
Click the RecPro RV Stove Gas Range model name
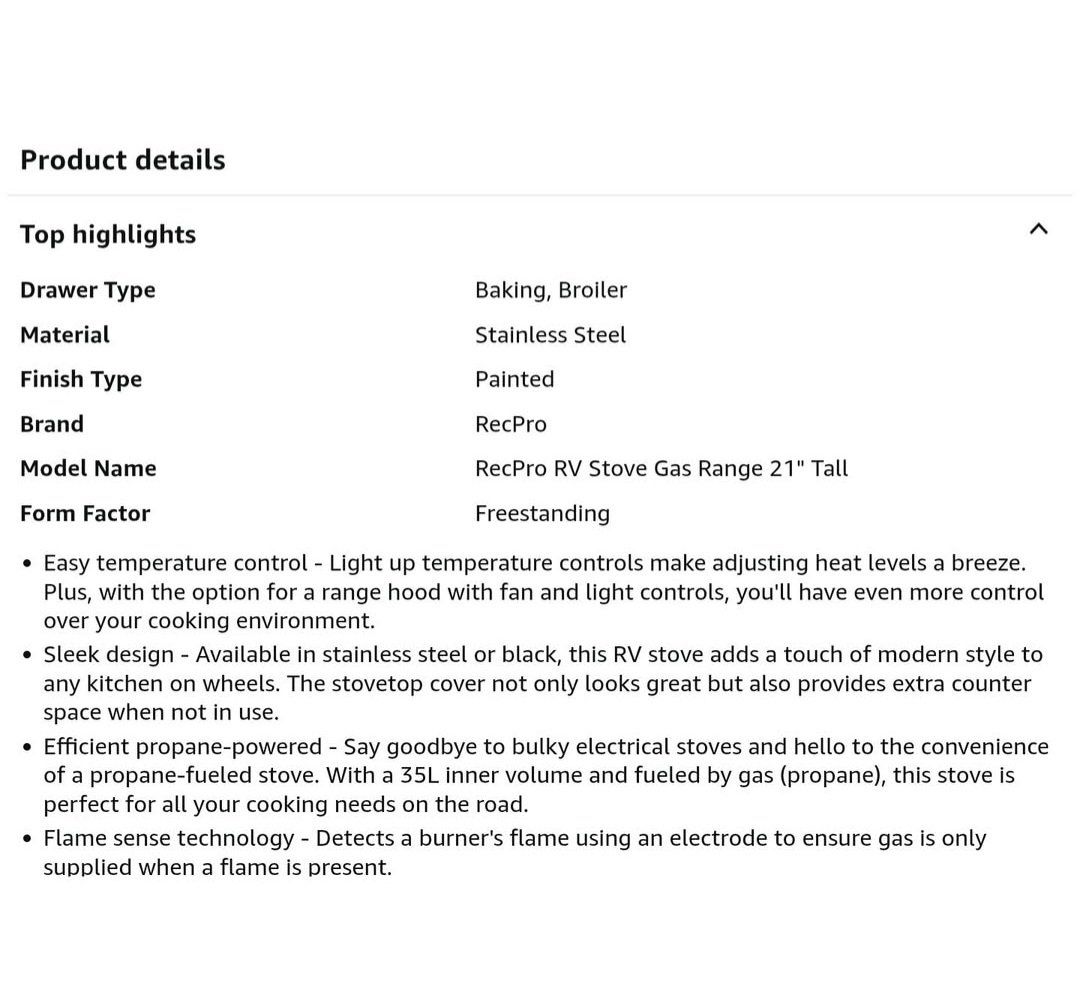661,468
